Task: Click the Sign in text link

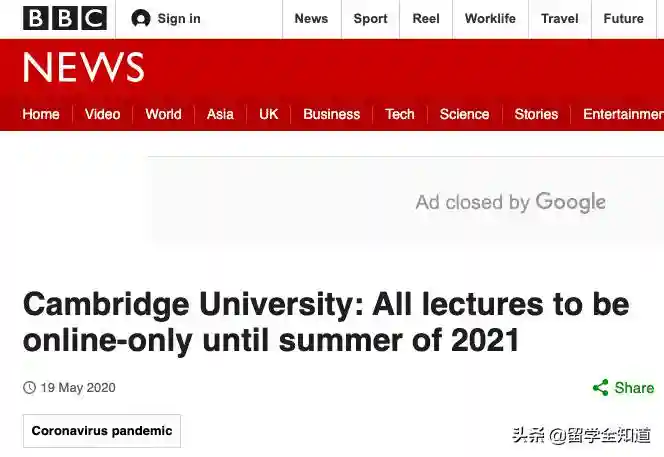Action: tap(179, 19)
